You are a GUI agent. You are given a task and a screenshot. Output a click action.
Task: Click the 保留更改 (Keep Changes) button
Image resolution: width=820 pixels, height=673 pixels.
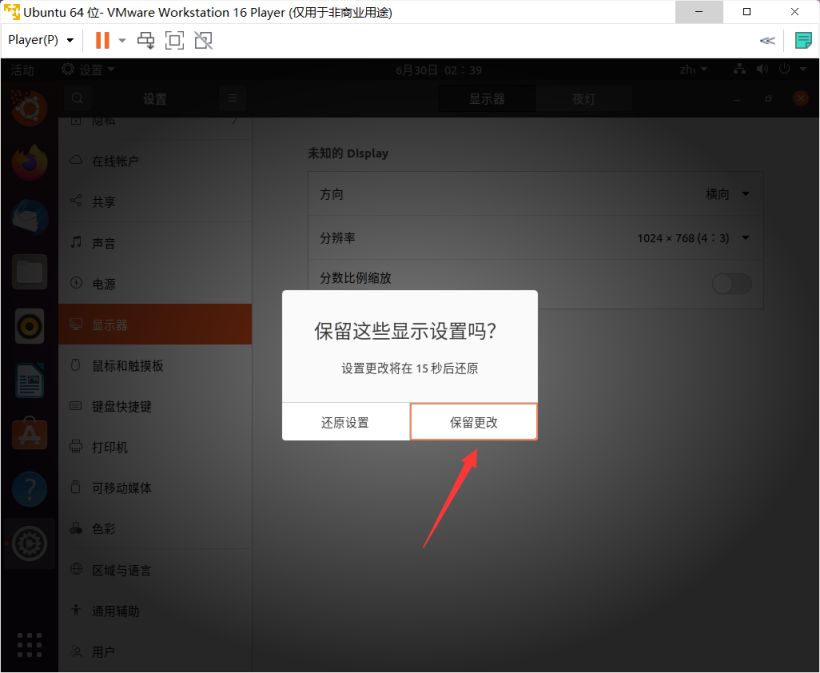[x=473, y=422]
